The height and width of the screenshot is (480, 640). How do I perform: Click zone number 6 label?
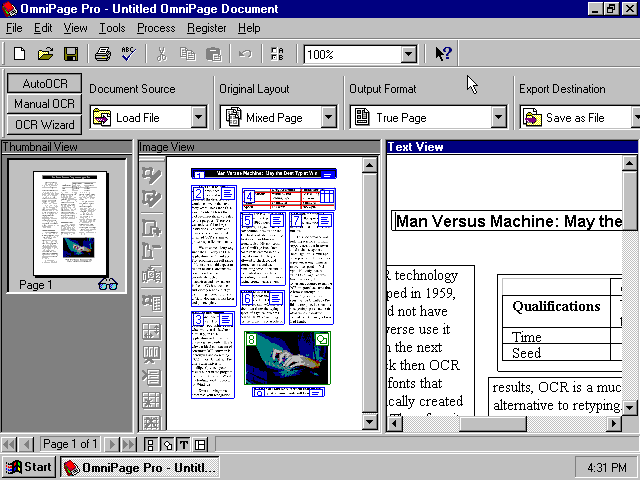click(x=247, y=298)
